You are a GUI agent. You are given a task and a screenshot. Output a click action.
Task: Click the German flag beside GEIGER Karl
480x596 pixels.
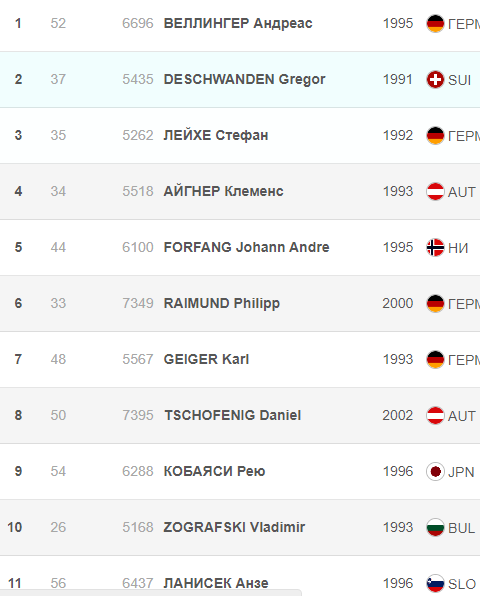click(435, 359)
